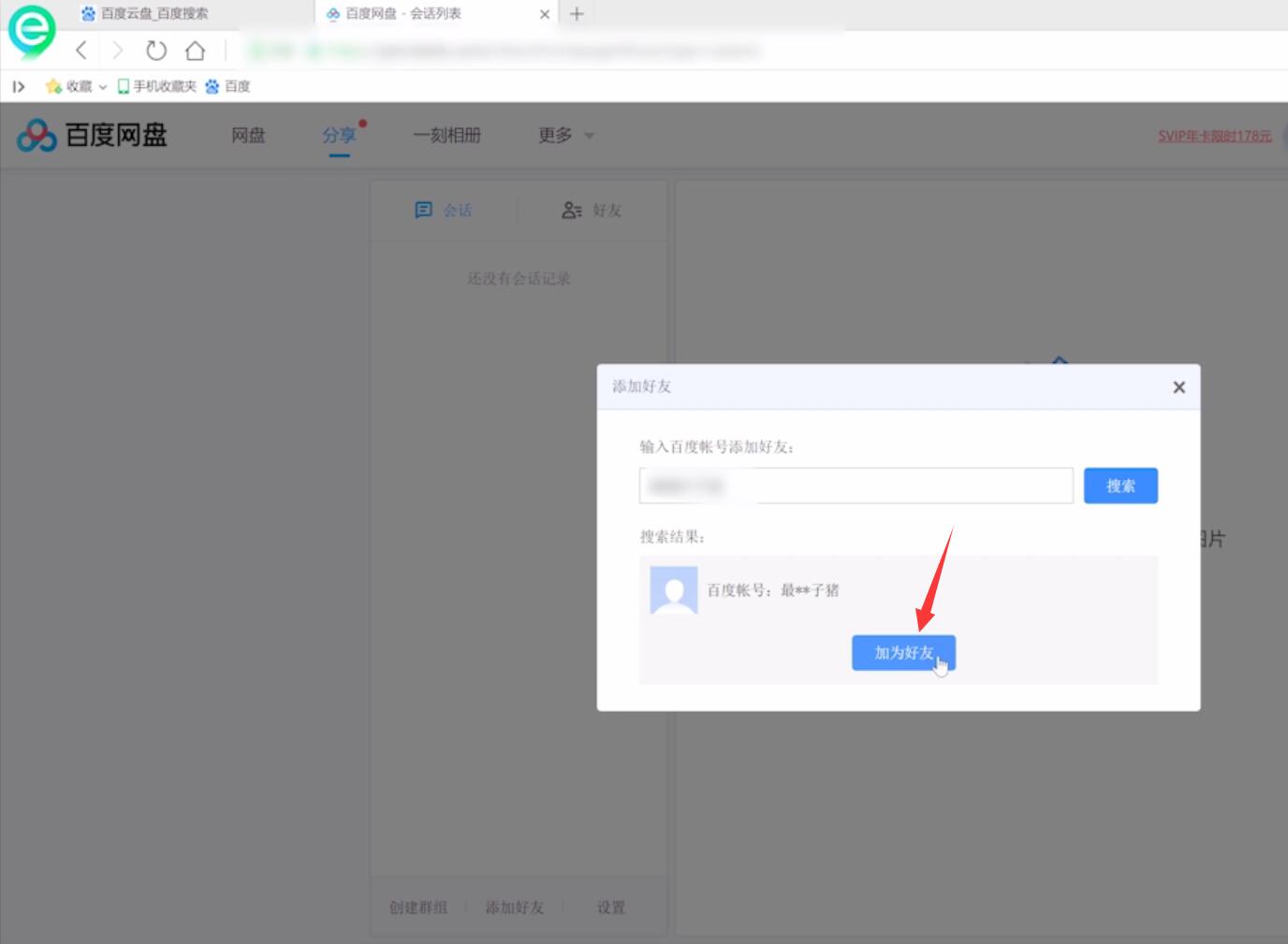Close the 百度网盘 - 会话列表 tab
The image size is (1288, 944).
coord(545,14)
